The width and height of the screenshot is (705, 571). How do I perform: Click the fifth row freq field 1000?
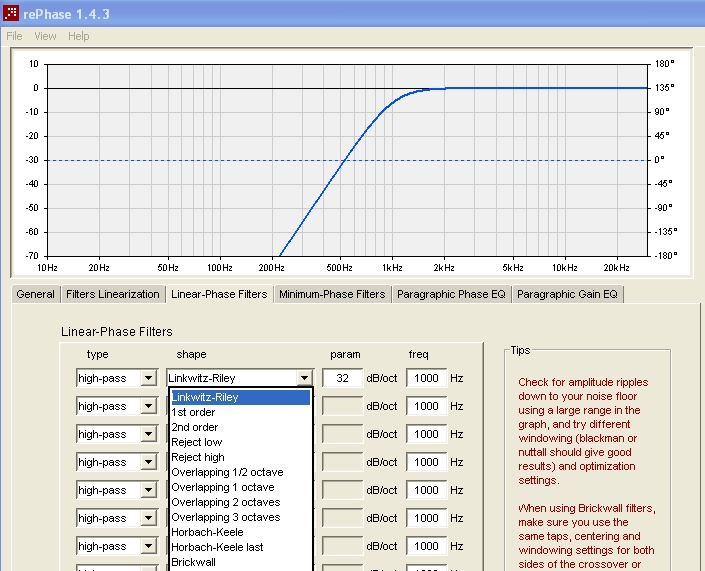(x=426, y=490)
